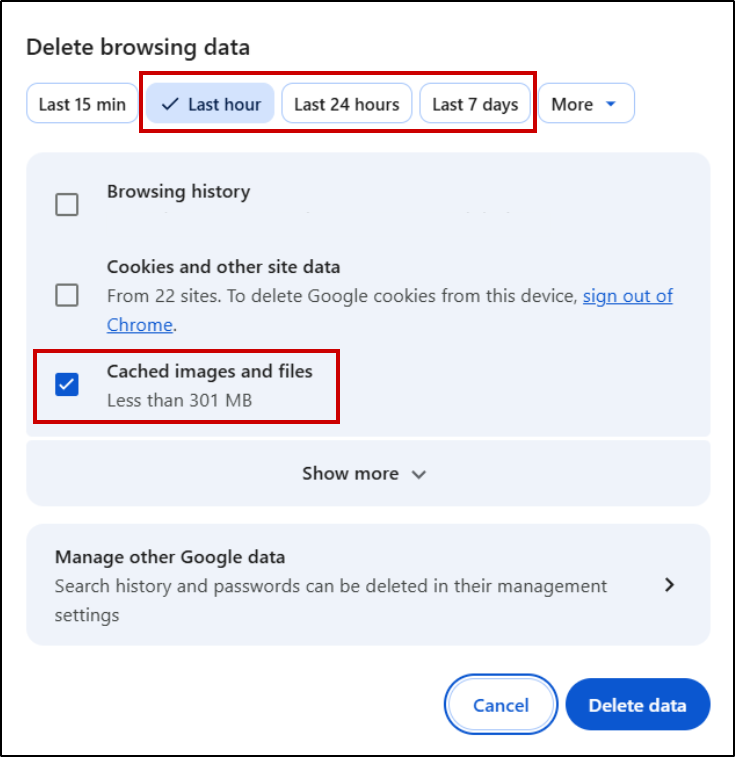Click the arrow icon beside More
Screen dimensions: 735x757
pos(610,104)
